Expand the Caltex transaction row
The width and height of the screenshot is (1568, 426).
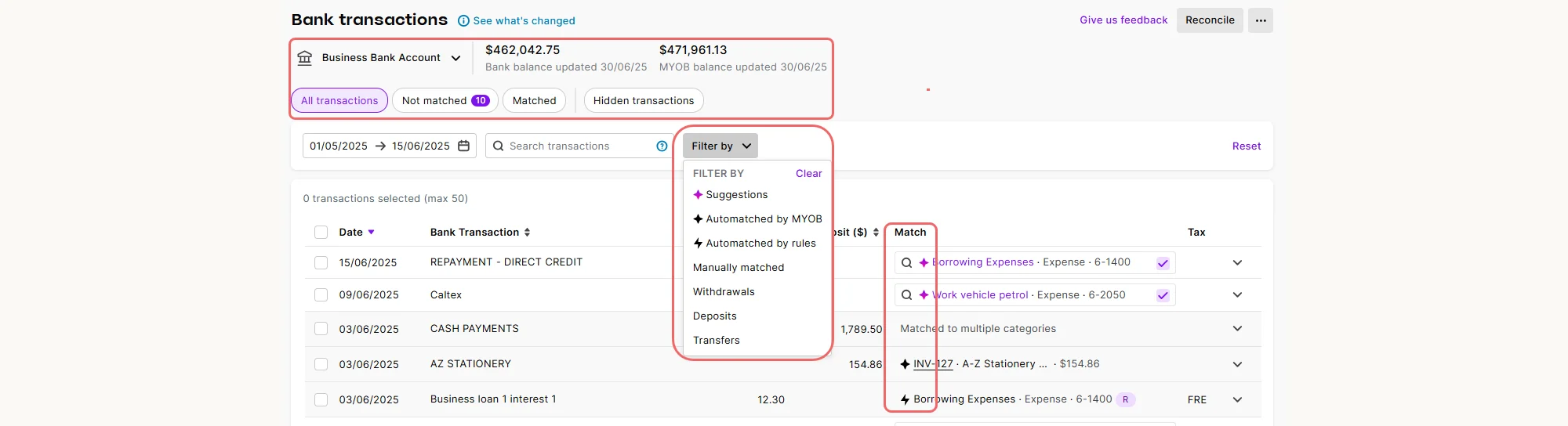1237,295
